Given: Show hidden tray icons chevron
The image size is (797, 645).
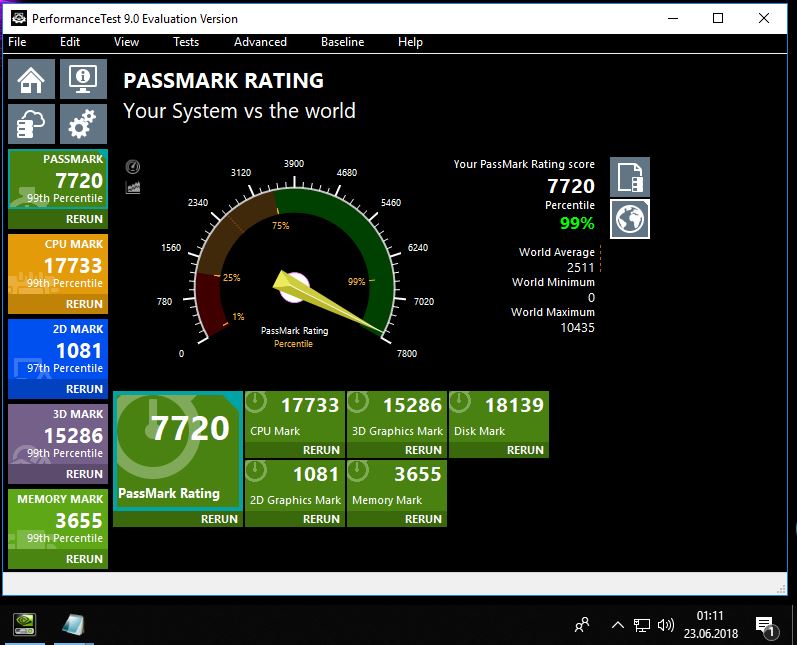Looking at the screenshot, I should point(618,625).
